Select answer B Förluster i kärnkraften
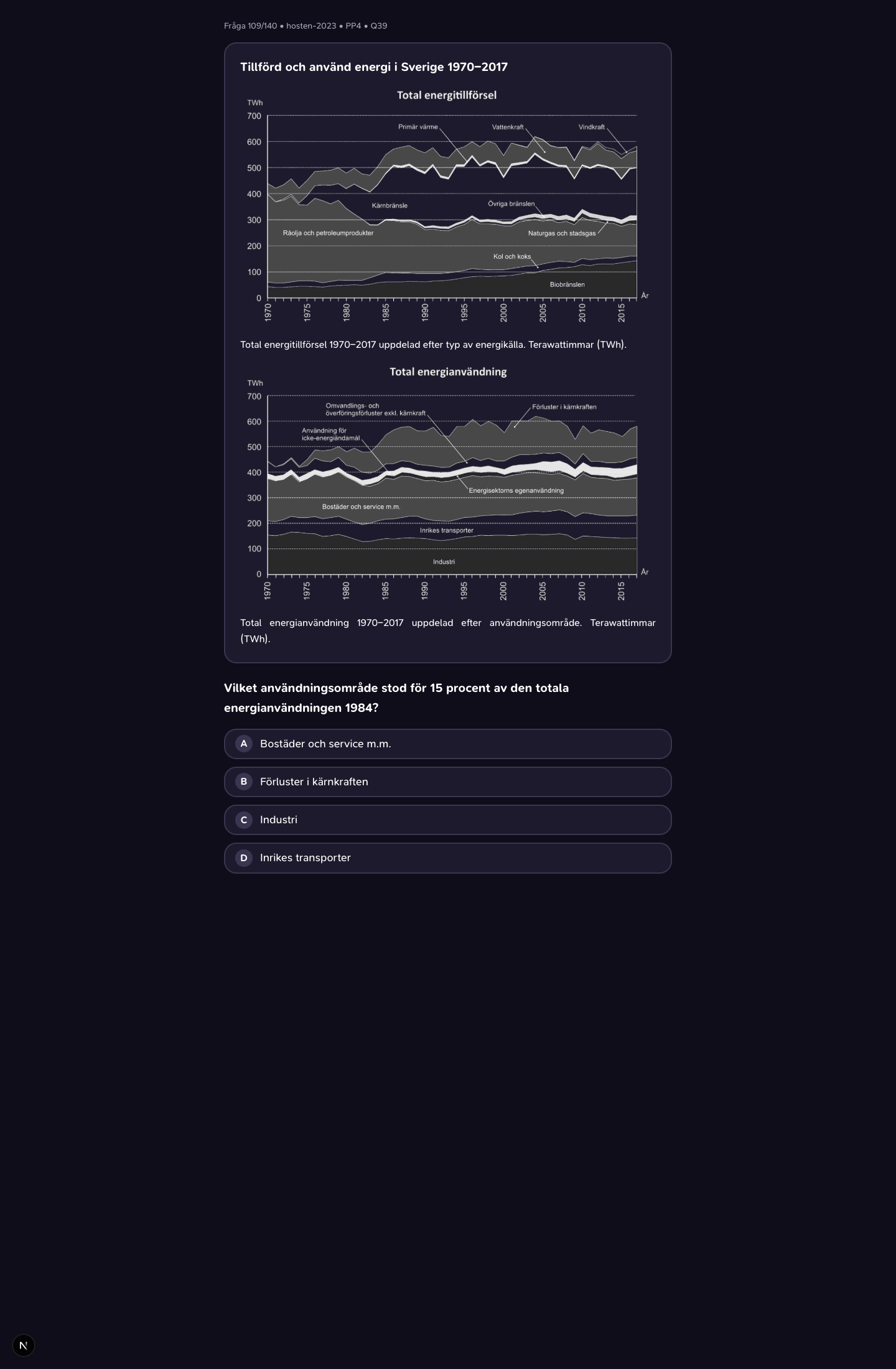This screenshot has height=1369, width=896. [x=447, y=782]
